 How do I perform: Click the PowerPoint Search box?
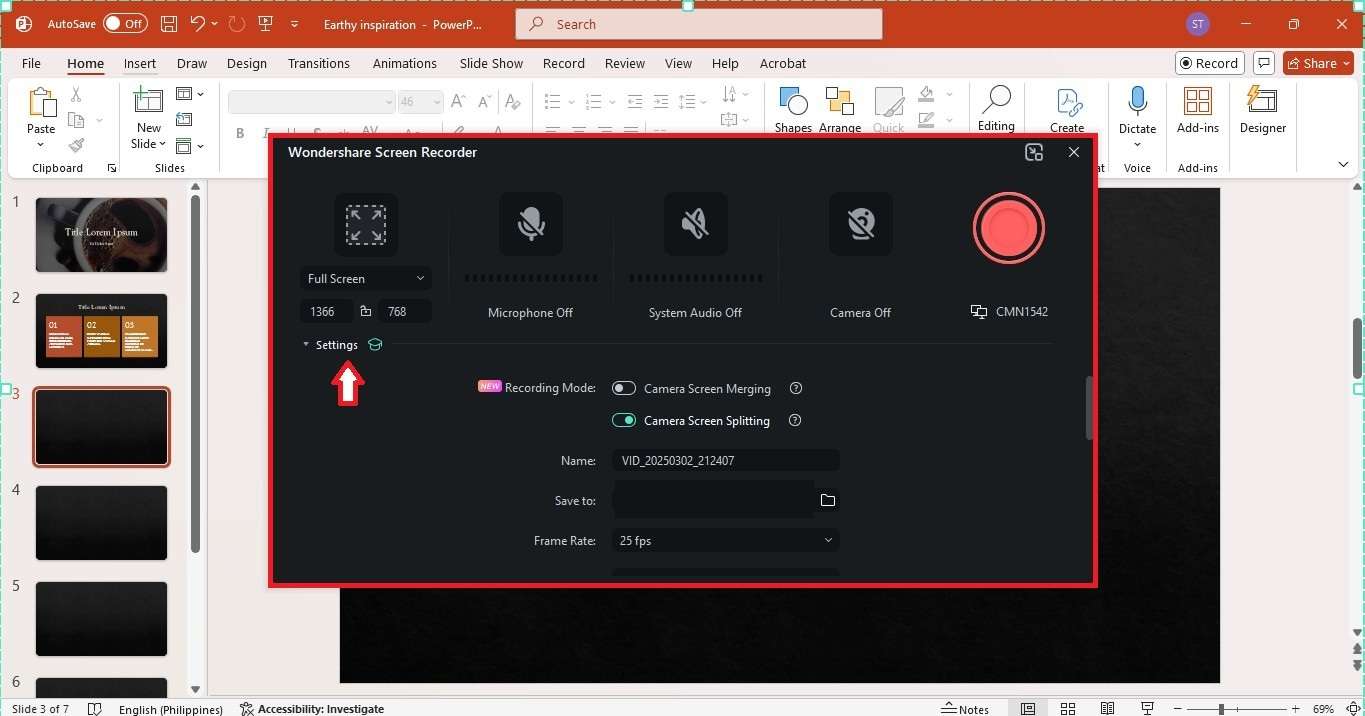point(698,24)
